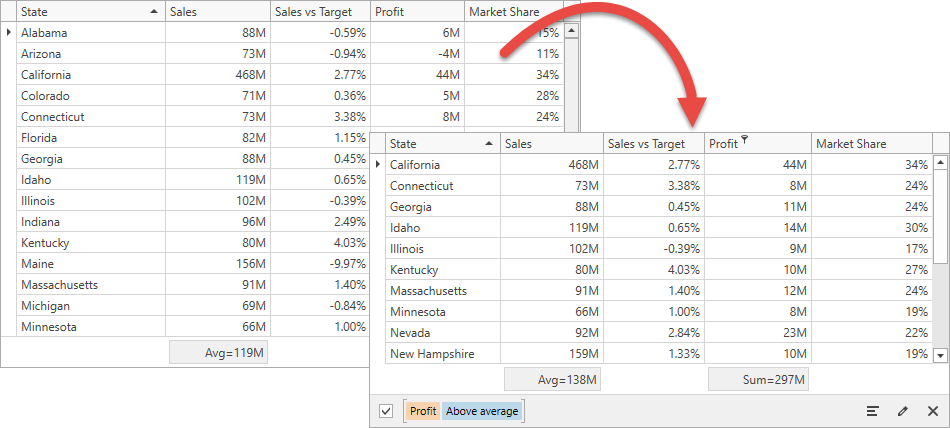
Task: Click the Above average filter value
Action: (482, 411)
